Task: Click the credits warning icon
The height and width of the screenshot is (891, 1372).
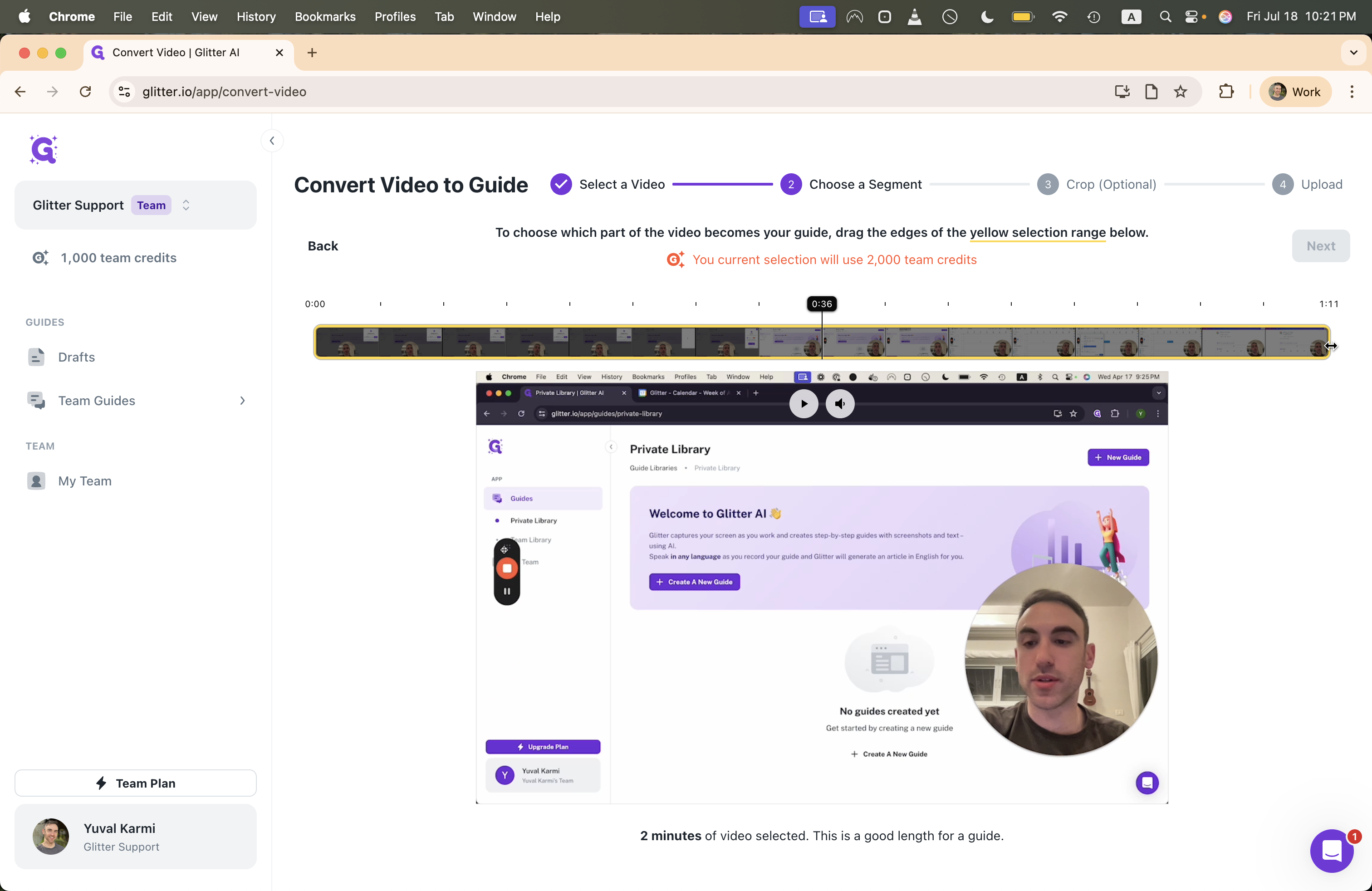Action: click(676, 260)
